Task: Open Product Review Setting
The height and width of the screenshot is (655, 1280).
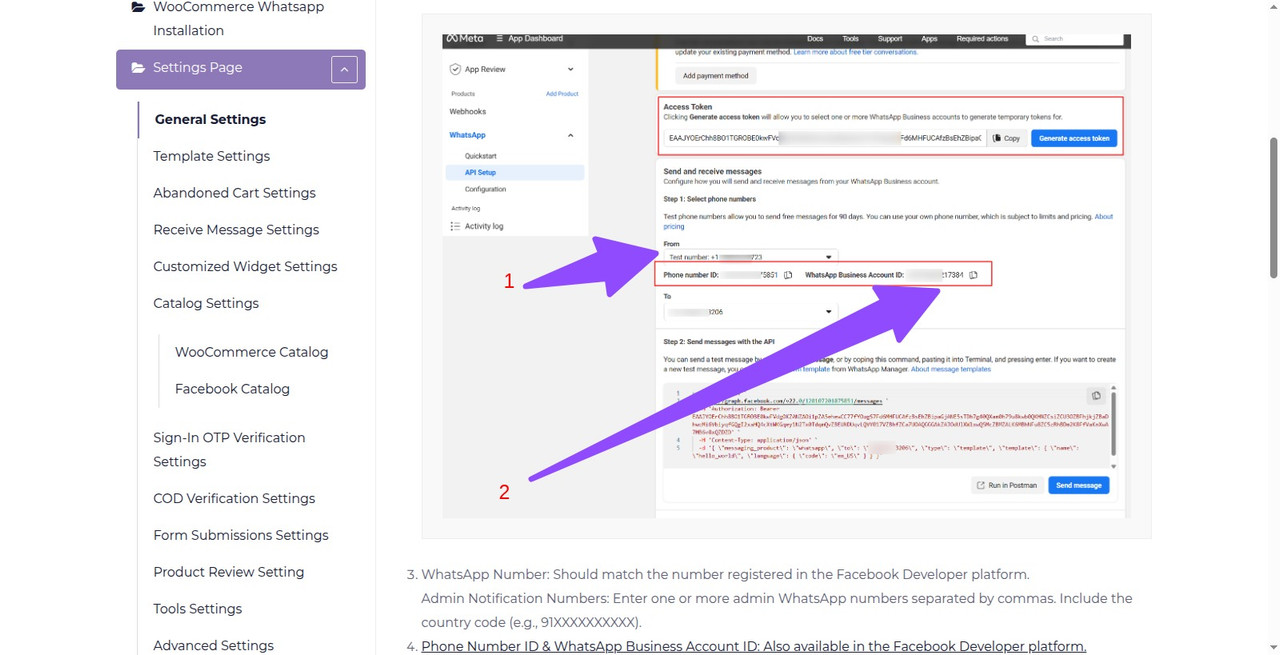Action: tap(228, 573)
